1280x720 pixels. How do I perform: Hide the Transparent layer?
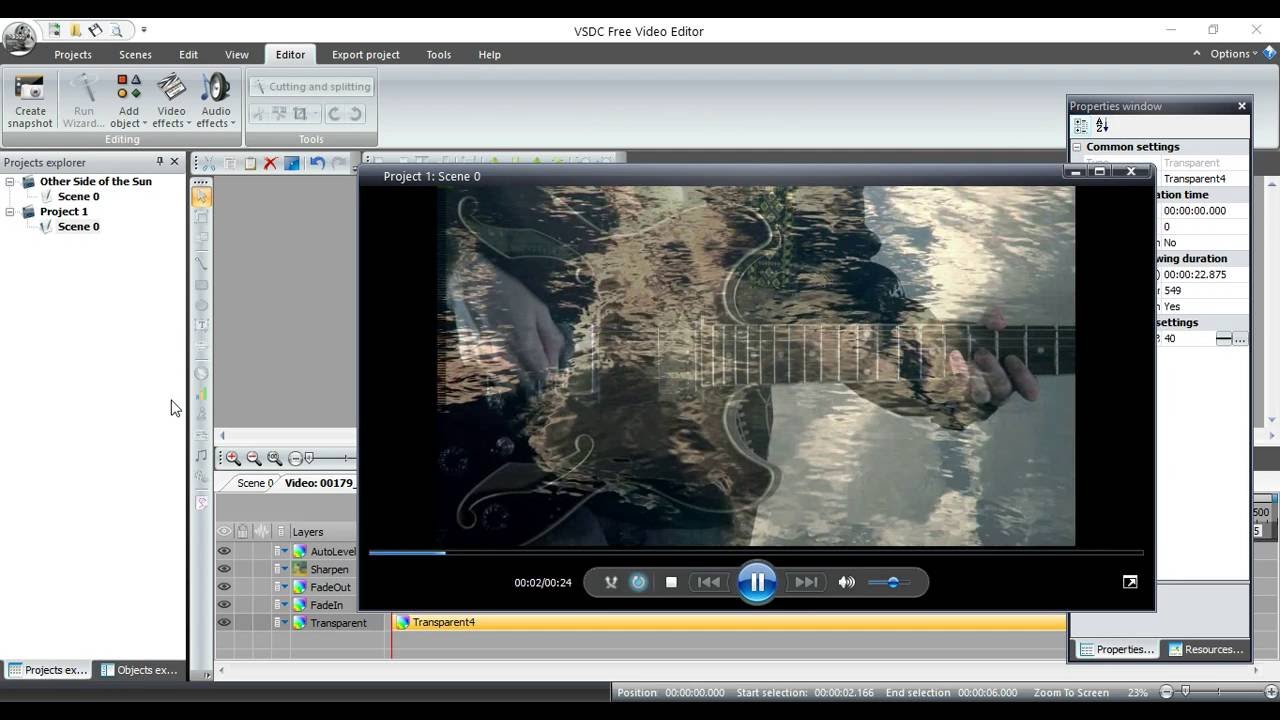coord(224,622)
